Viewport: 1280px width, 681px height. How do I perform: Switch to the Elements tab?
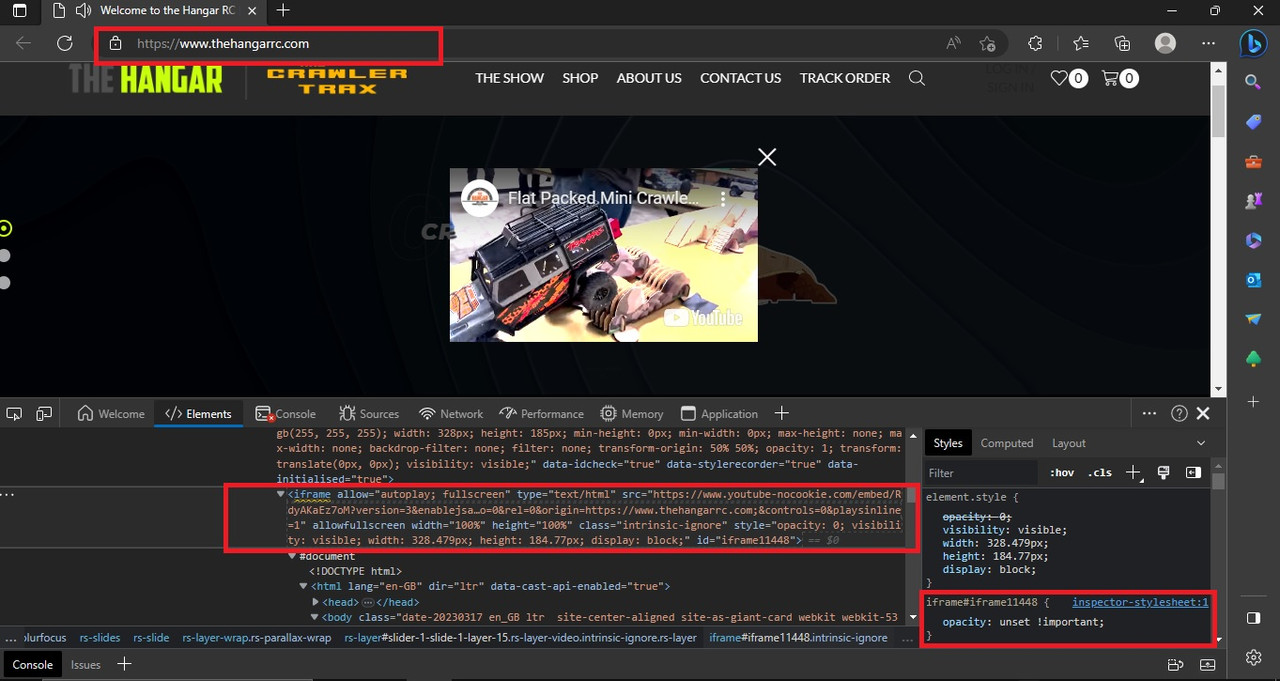pos(198,414)
